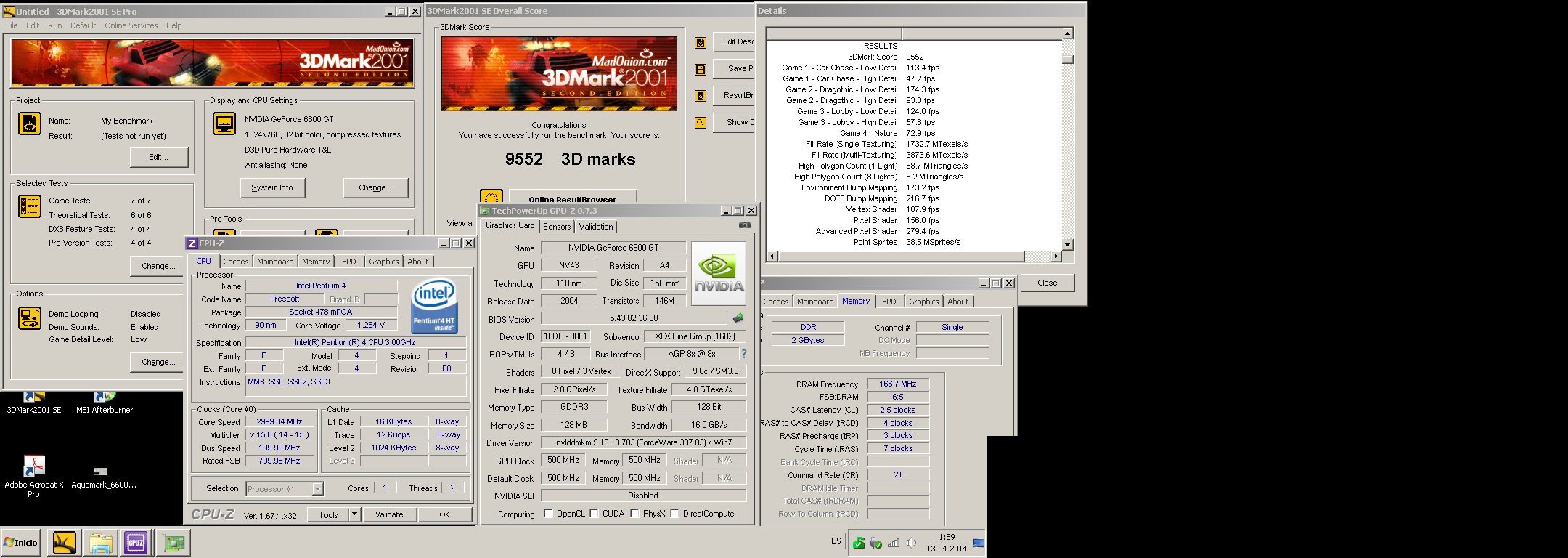This screenshot has width=1568, height=558.
Task: Click the Options panel icon in 3DMark2001
Action: [x=30, y=318]
